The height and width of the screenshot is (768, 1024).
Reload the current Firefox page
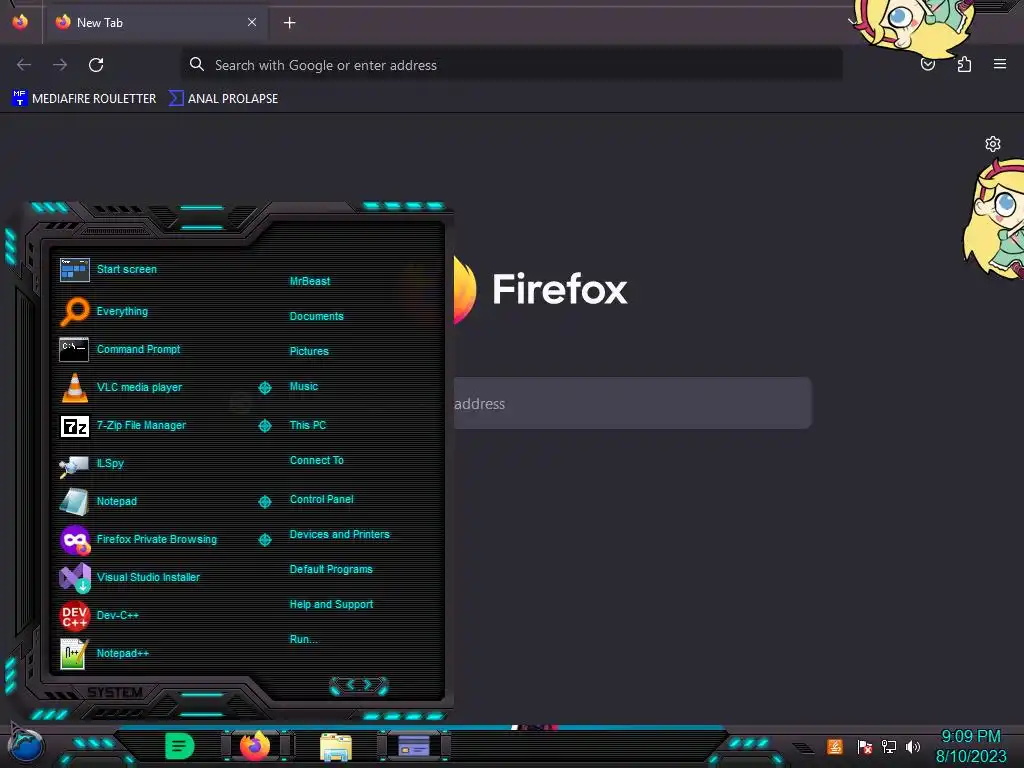click(96, 65)
